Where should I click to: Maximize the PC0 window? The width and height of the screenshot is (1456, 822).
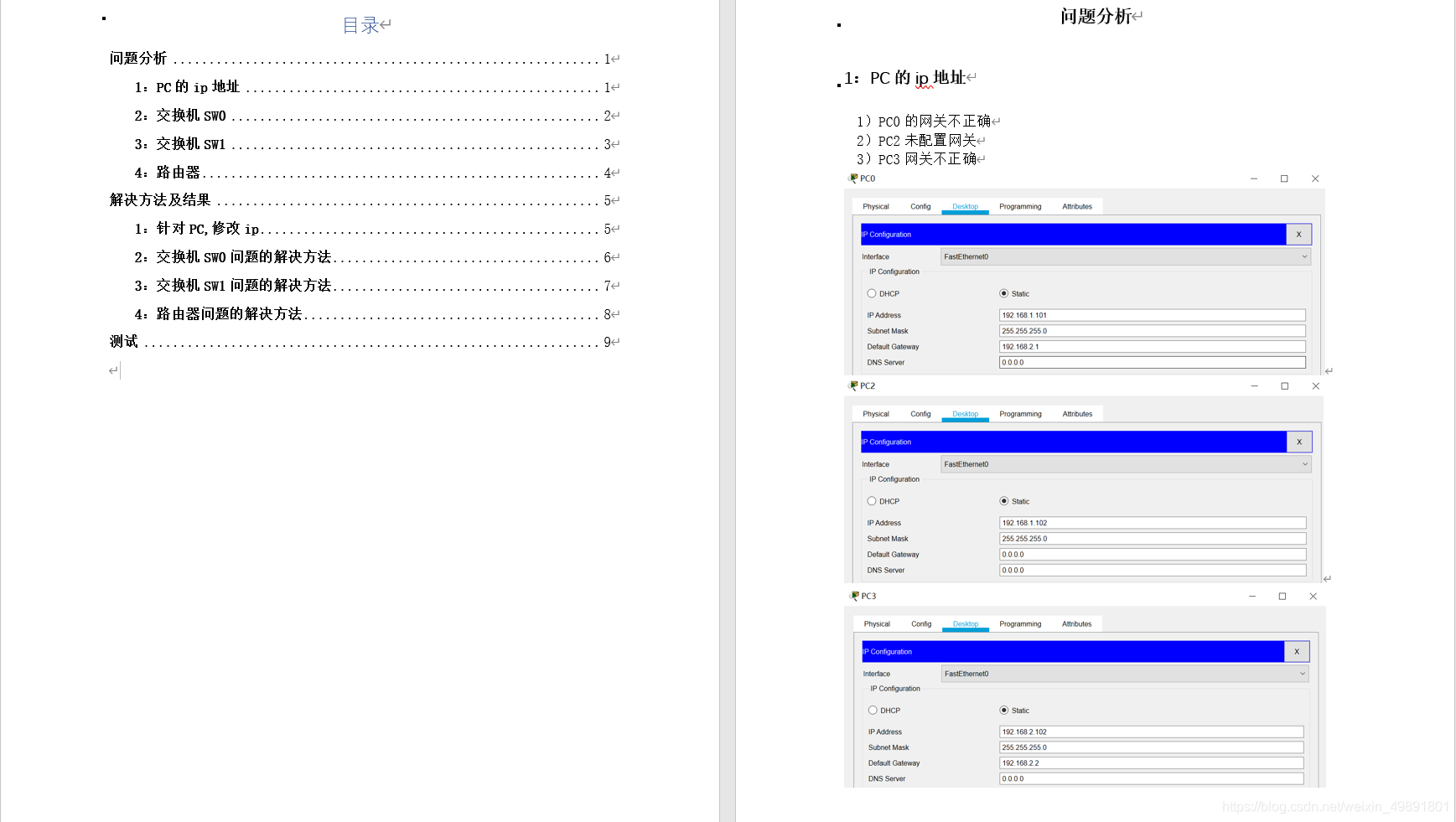click(x=1284, y=178)
